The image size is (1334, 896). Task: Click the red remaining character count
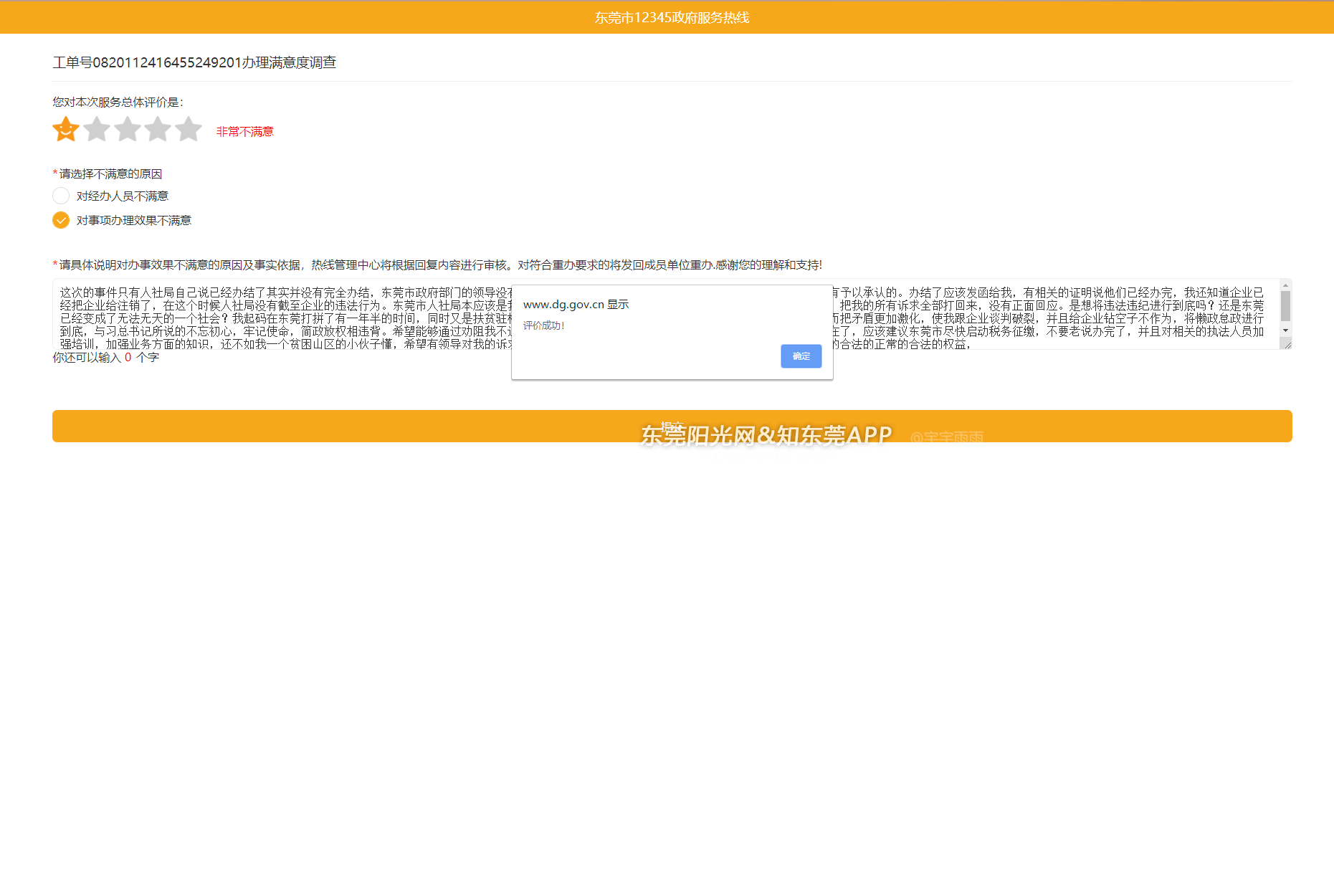(128, 357)
